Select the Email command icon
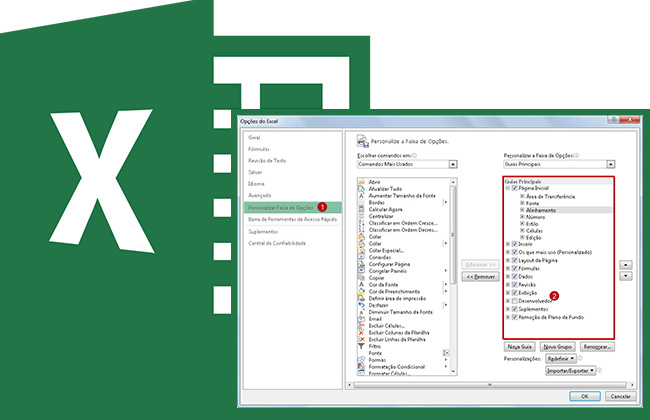Viewport: 650px width, 420px height. (361, 319)
